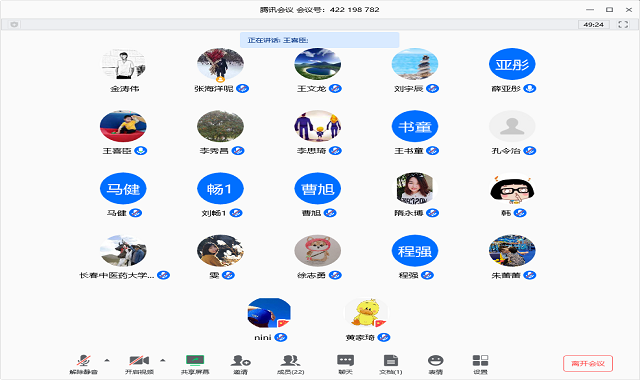Click muted mic icon next to nini
This screenshot has width=640, height=380.
tap(281, 338)
